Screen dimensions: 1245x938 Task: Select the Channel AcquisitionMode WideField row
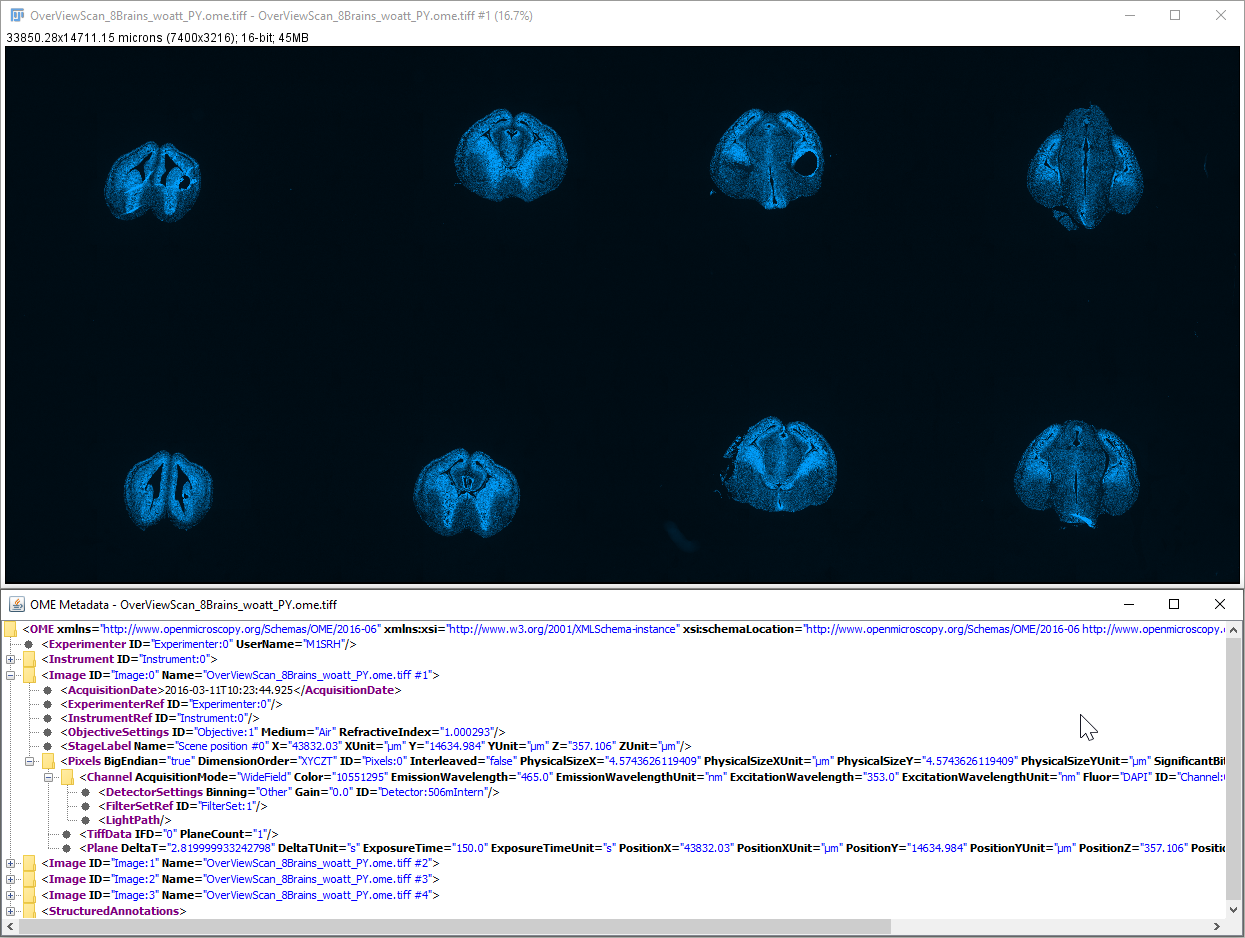[653, 777]
